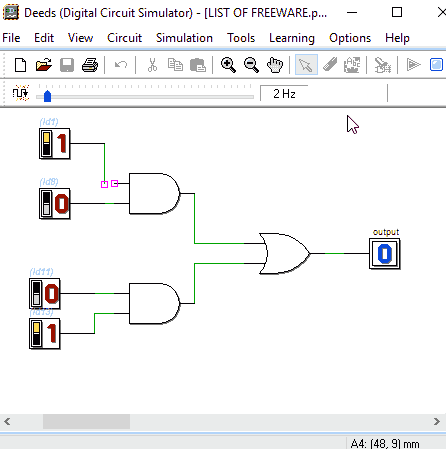
Task: Open the Learning menu
Action: [292, 38]
